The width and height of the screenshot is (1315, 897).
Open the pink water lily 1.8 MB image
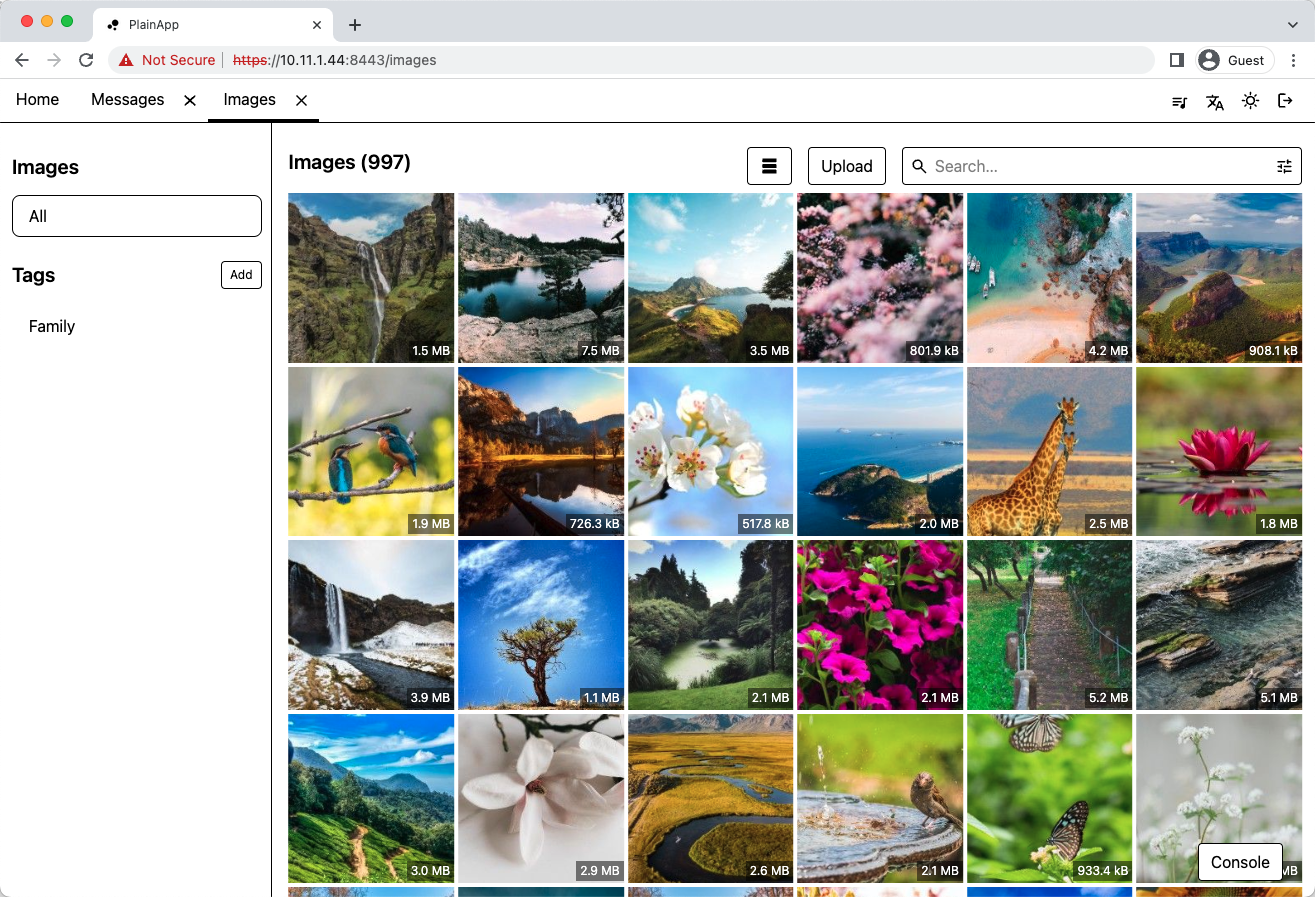pyautogui.click(x=1219, y=451)
